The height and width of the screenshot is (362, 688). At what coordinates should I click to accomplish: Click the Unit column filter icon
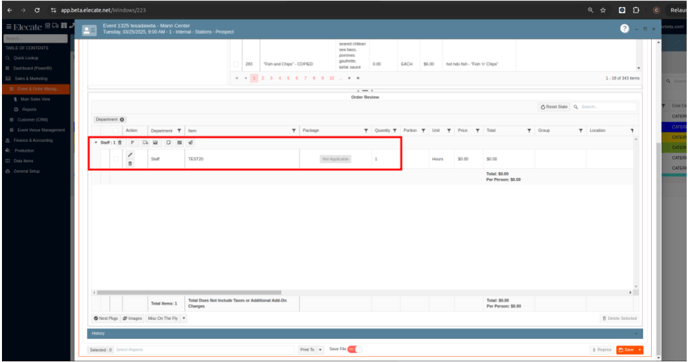[x=449, y=131]
